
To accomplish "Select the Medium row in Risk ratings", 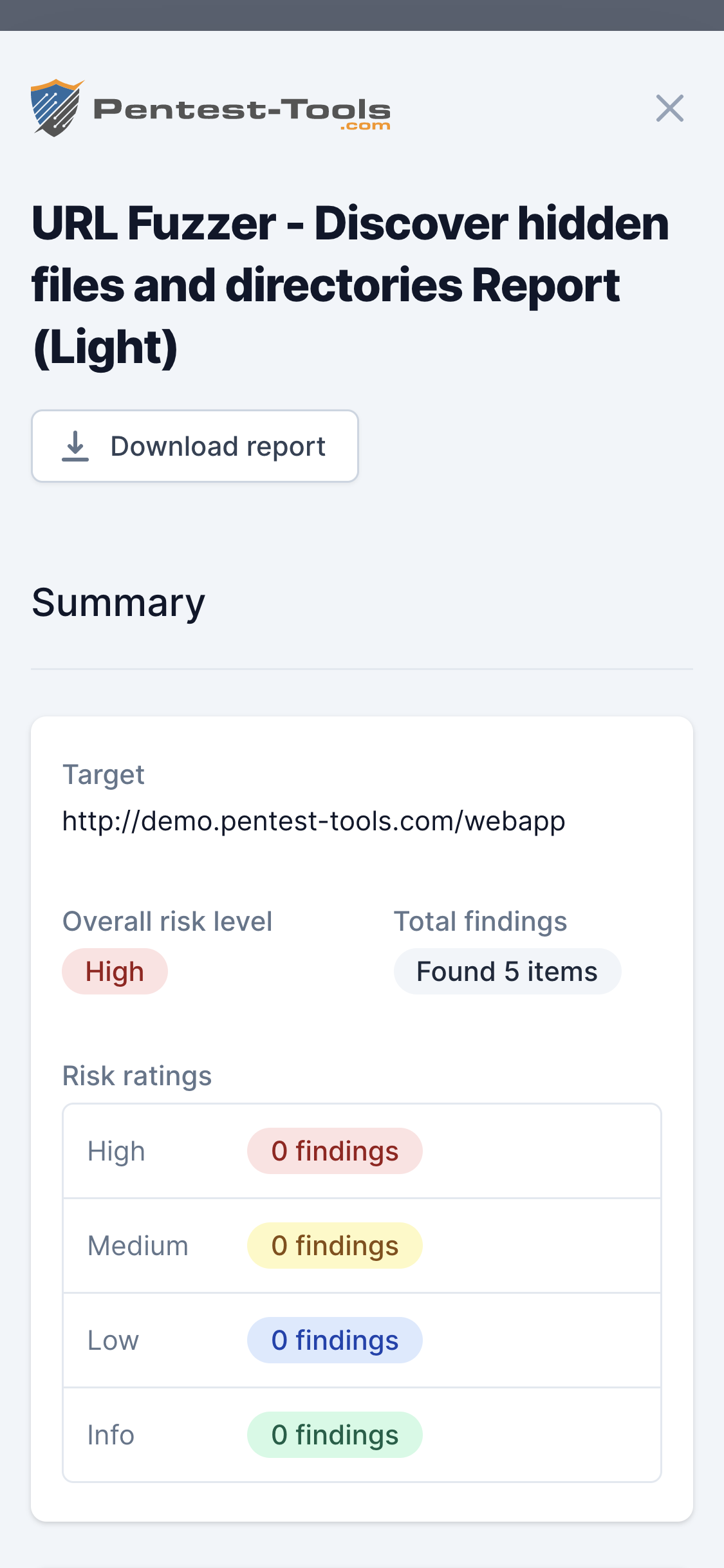I will point(362,1245).
